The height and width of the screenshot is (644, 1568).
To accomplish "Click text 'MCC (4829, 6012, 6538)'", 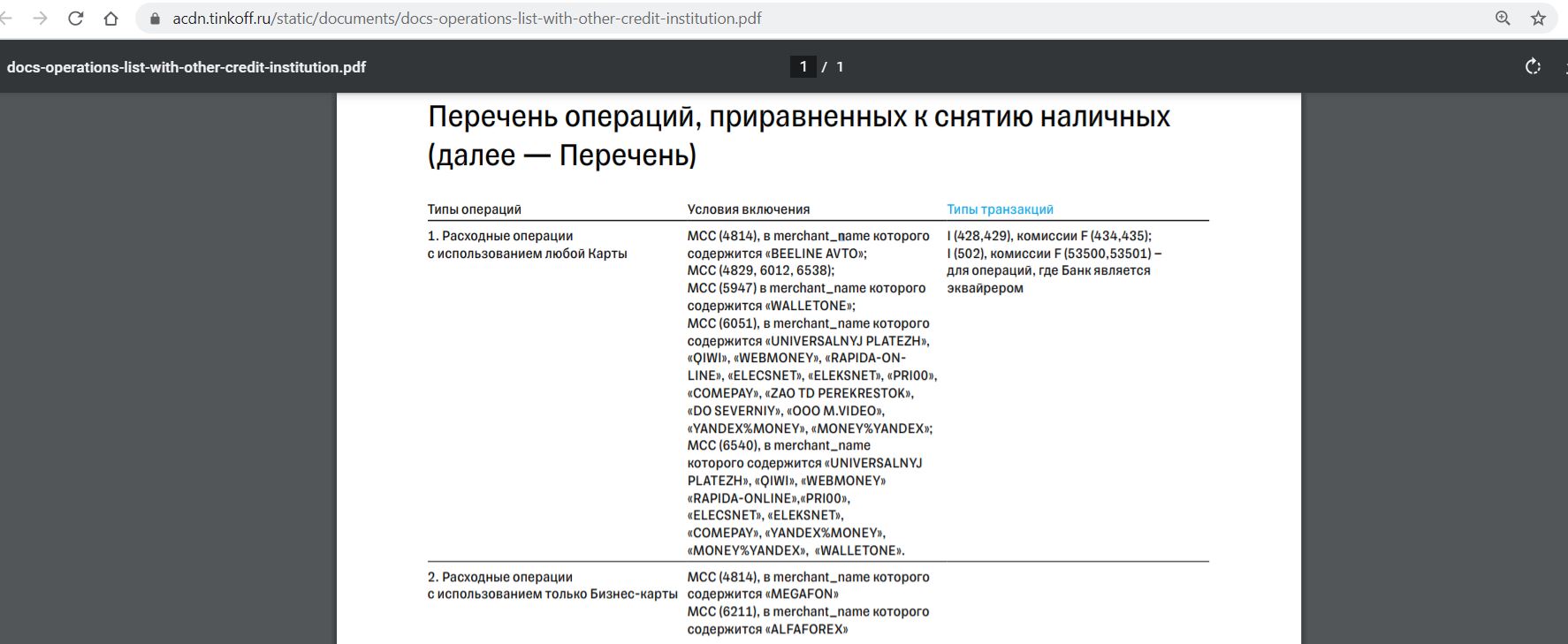I will [x=759, y=270].
